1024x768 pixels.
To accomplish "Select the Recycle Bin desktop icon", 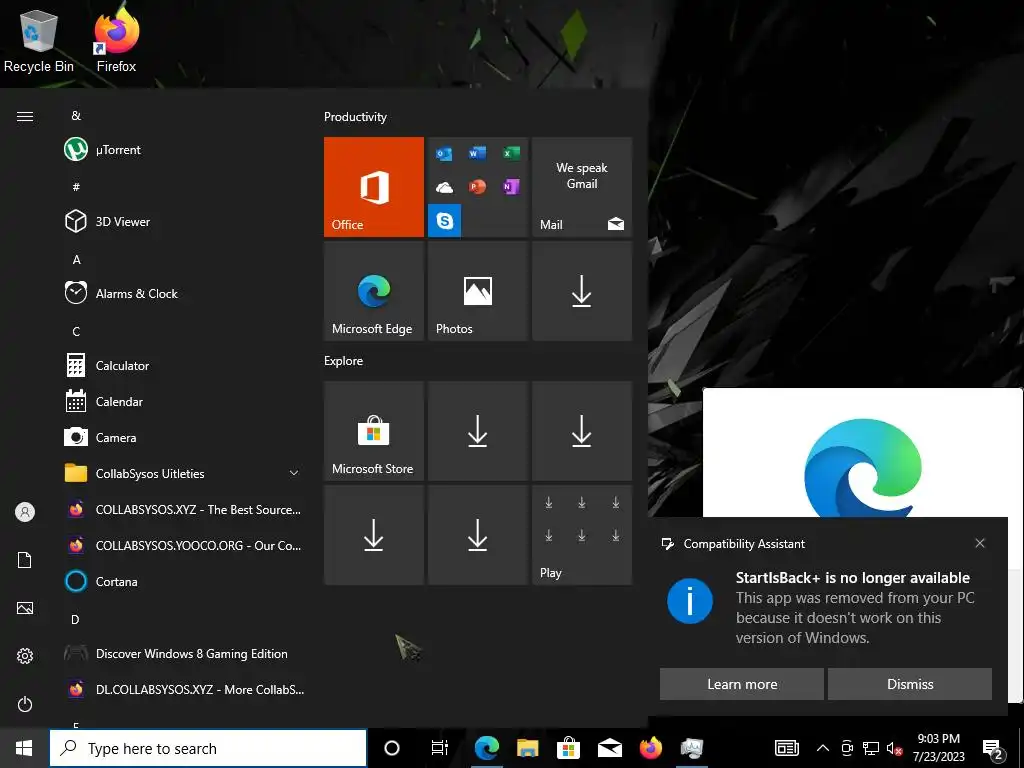I will click(39, 41).
